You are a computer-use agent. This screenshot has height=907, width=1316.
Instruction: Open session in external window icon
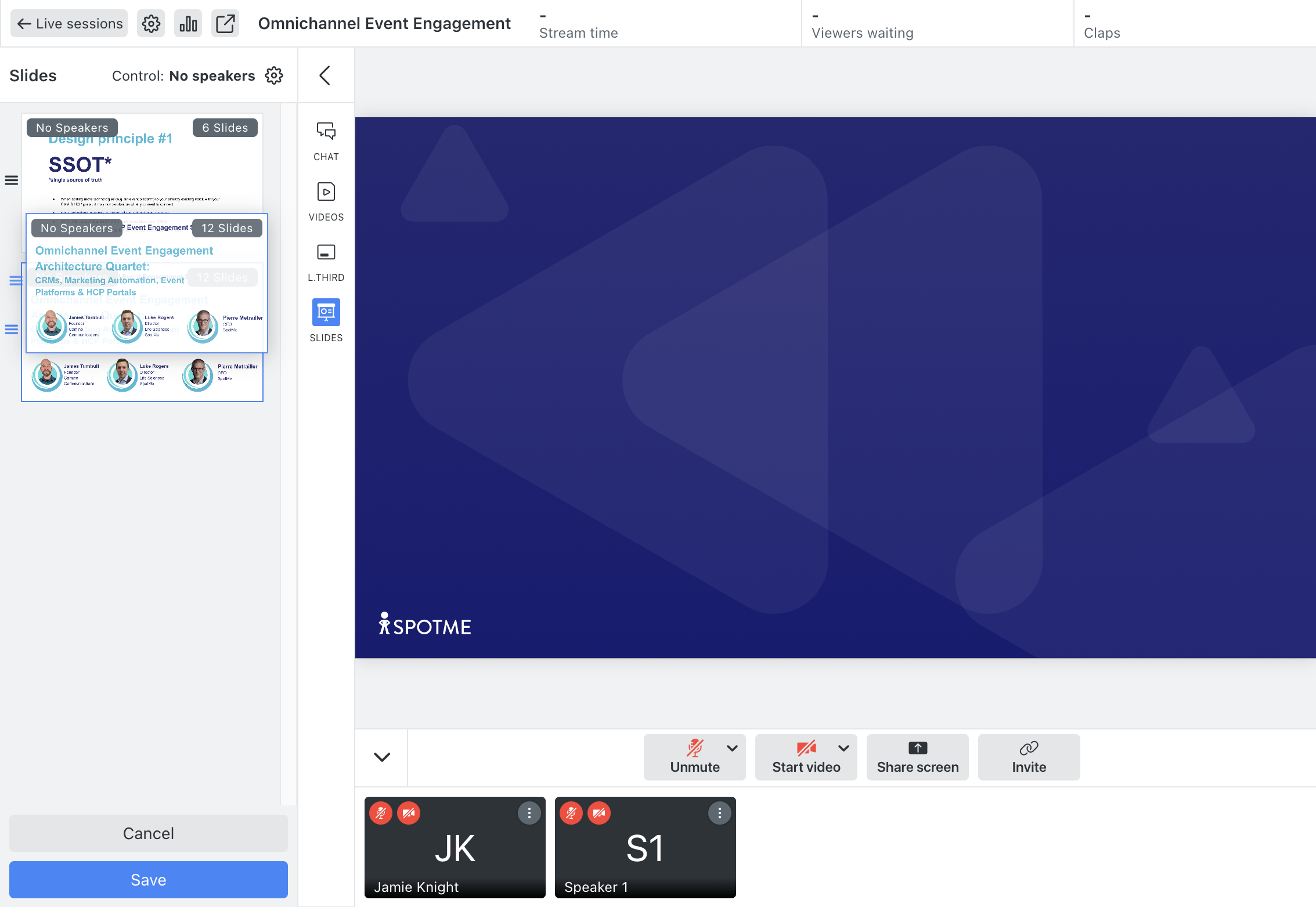point(225,23)
